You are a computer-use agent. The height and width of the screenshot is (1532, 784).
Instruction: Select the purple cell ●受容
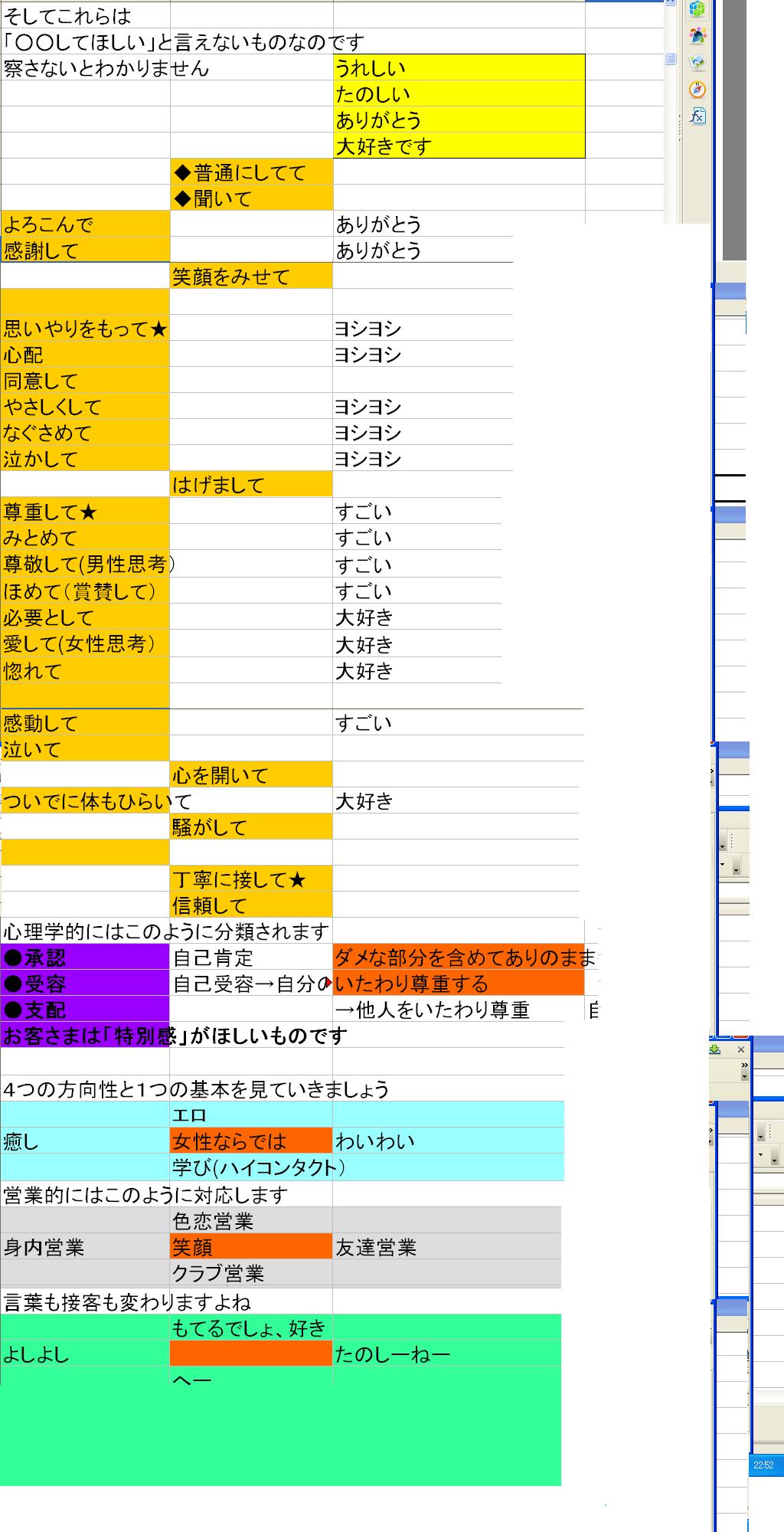[x=85, y=983]
